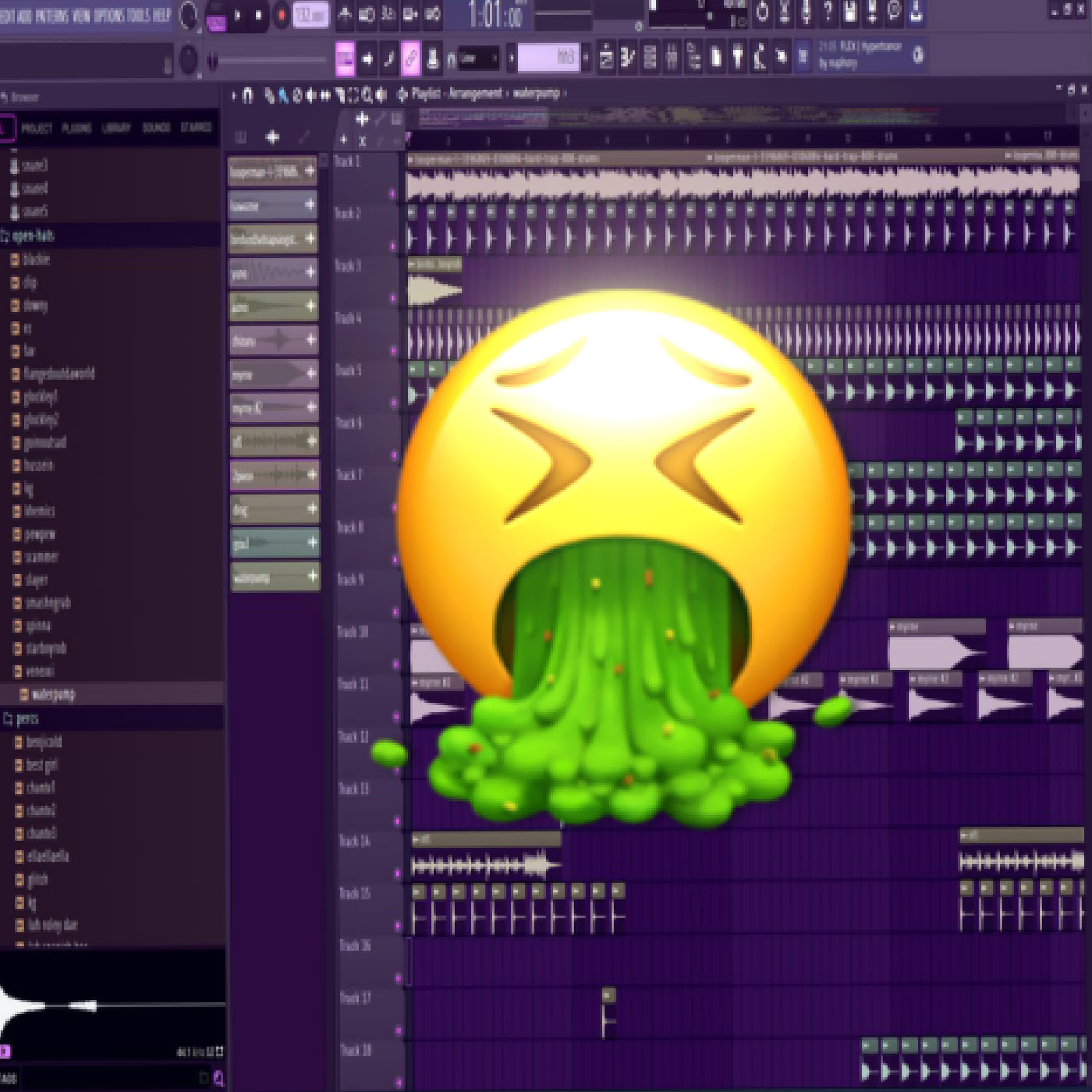Toggle mute switch on Track 3
Image resolution: width=1092 pixels, height=1092 pixels.
click(393, 298)
